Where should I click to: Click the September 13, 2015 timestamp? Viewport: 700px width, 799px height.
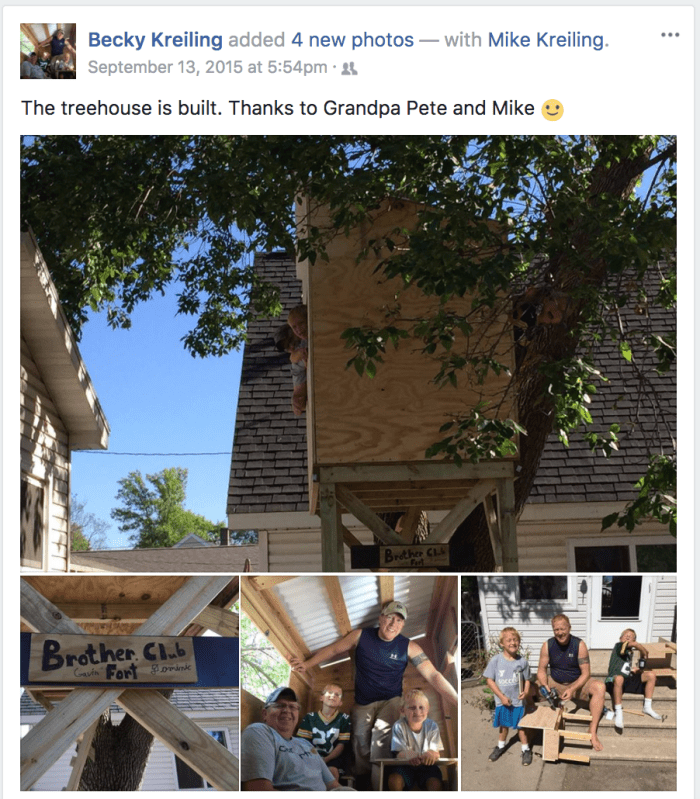click(x=207, y=67)
